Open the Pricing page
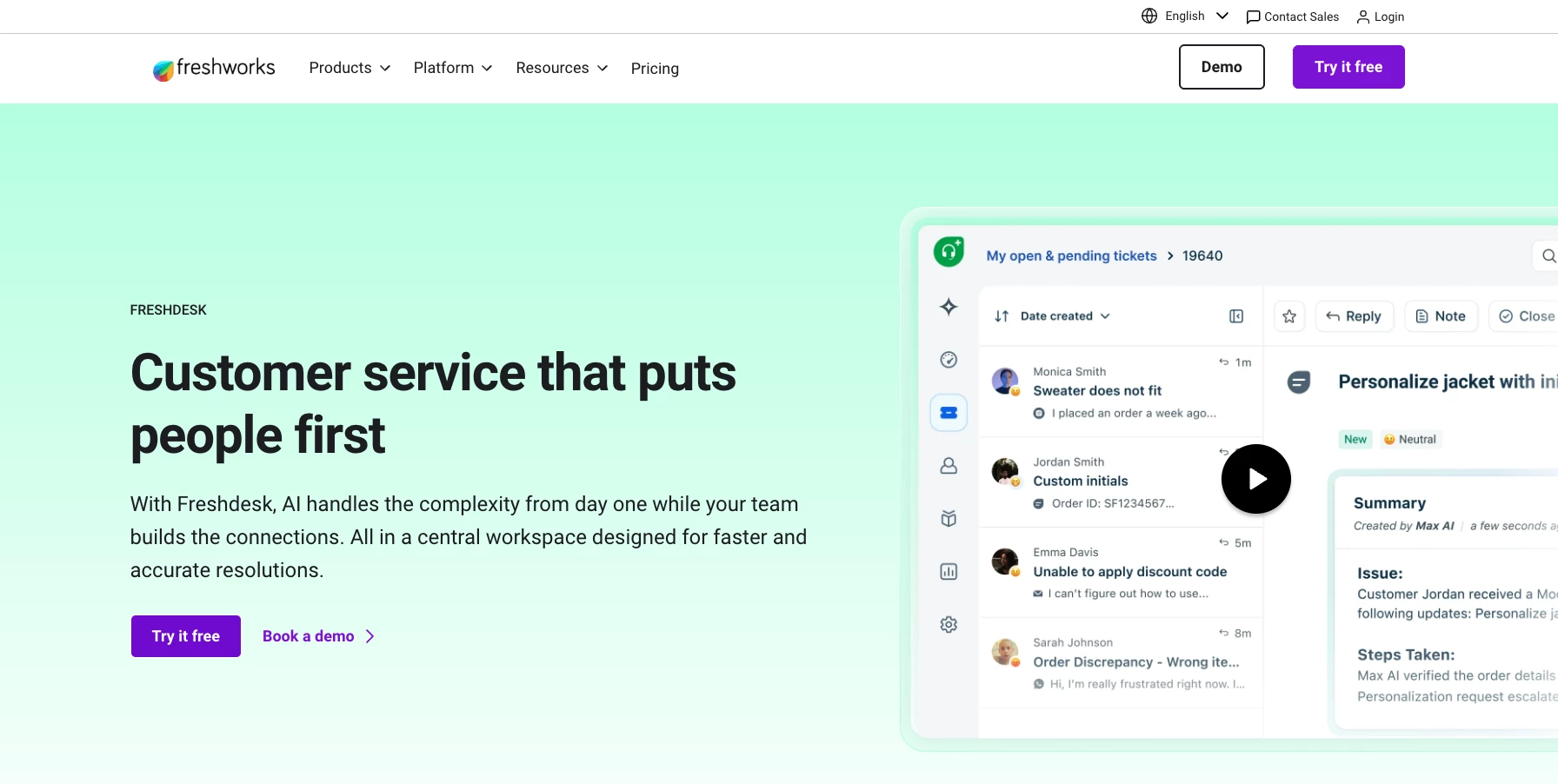The height and width of the screenshot is (784, 1558). pos(655,69)
